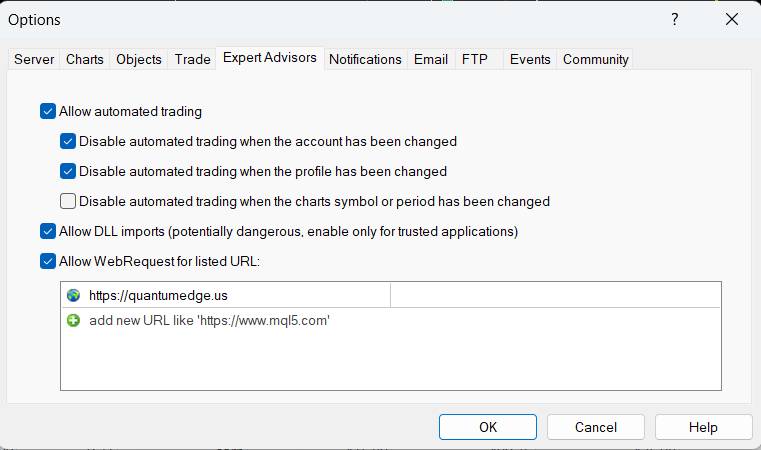The image size is (761, 450).
Task: Open the Email tab
Action: [x=431, y=60]
